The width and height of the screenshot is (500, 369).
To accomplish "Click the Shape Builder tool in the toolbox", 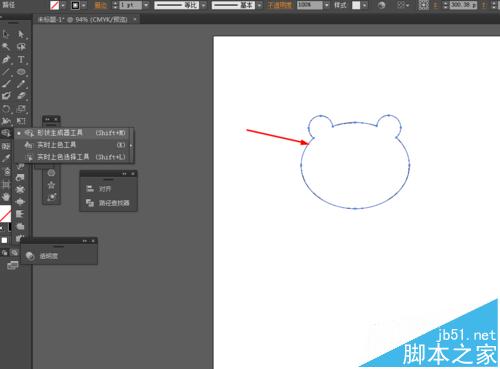I will pyautogui.click(x=6, y=133).
